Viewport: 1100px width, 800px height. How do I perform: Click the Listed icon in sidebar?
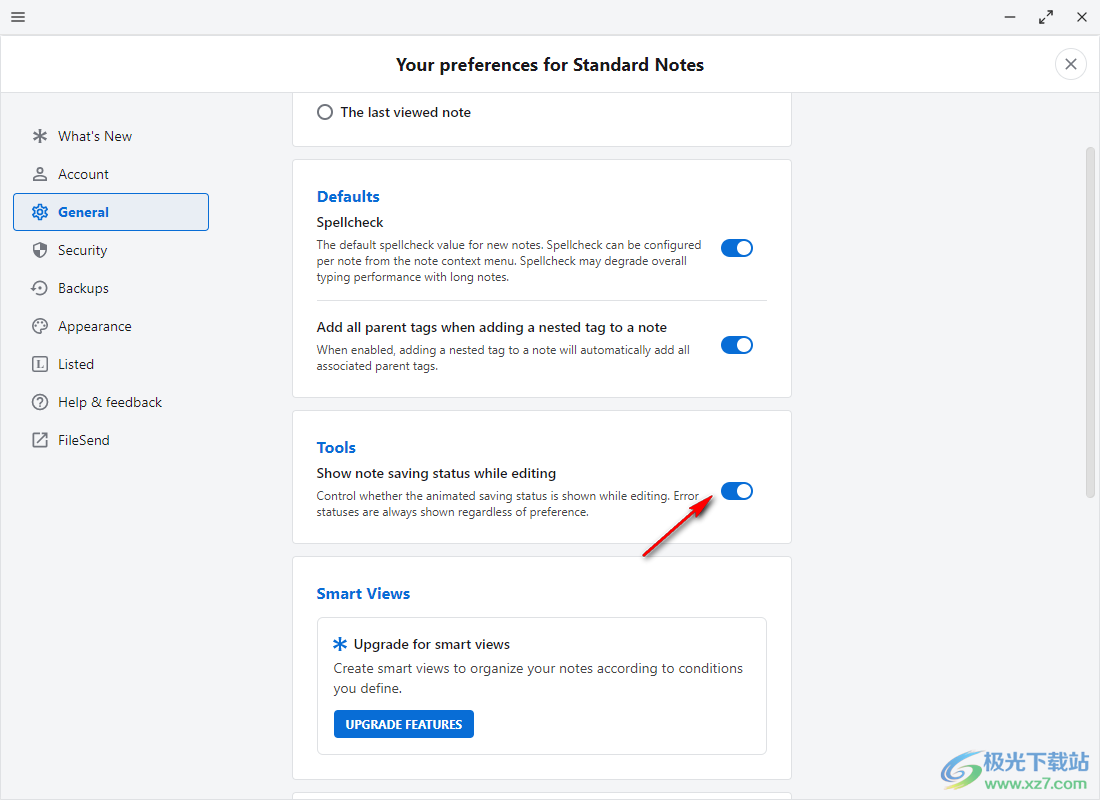coord(40,364)
